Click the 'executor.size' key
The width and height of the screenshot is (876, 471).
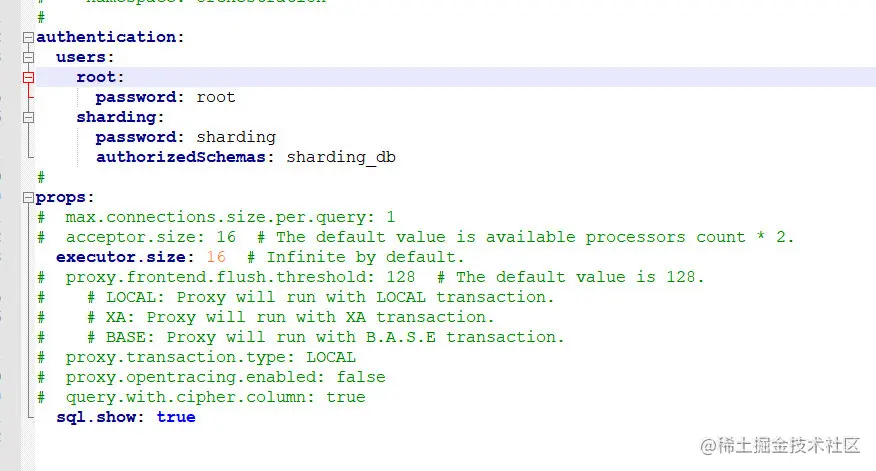(x=121, y=258)
